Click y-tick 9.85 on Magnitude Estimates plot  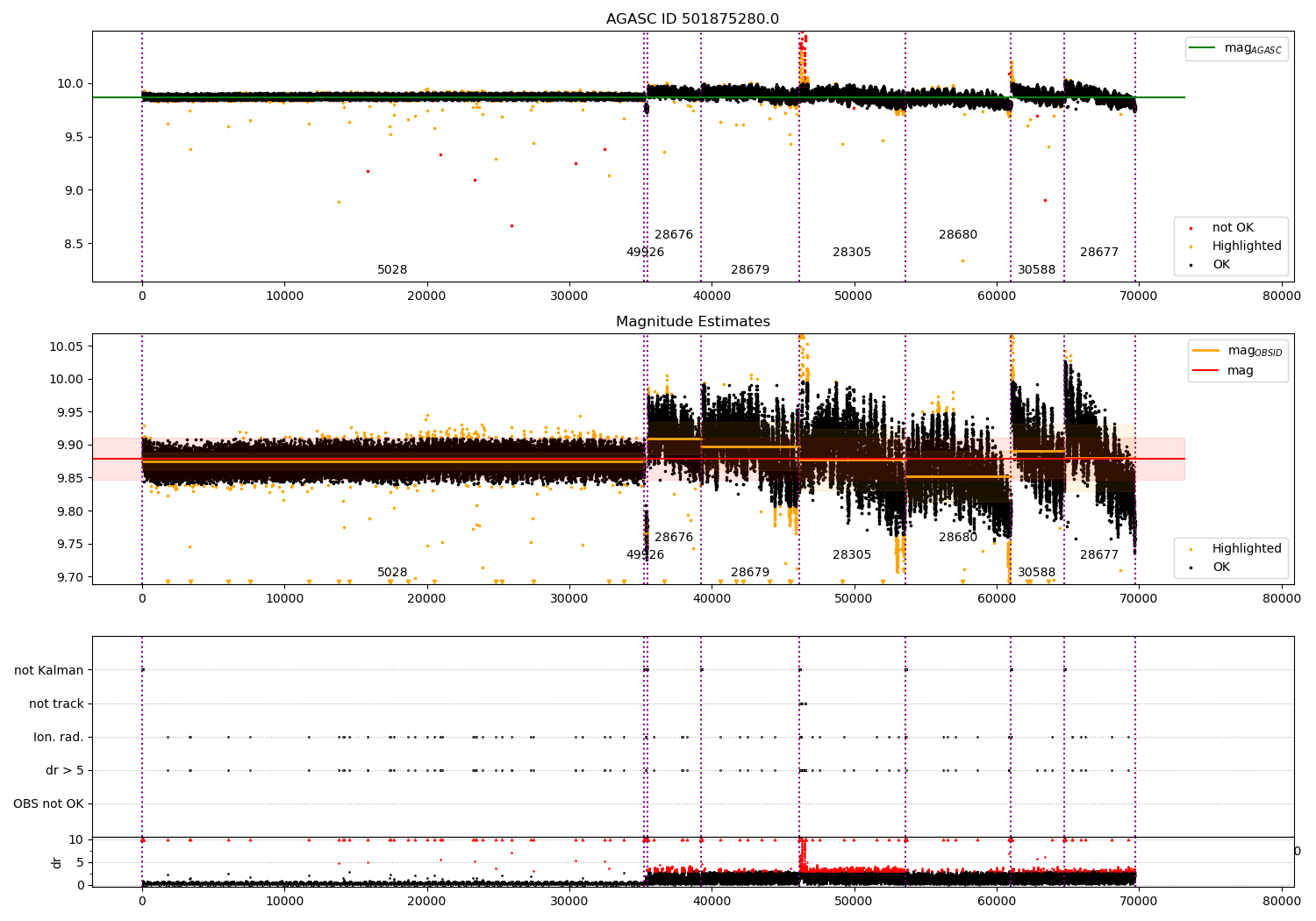coord(70,479)
